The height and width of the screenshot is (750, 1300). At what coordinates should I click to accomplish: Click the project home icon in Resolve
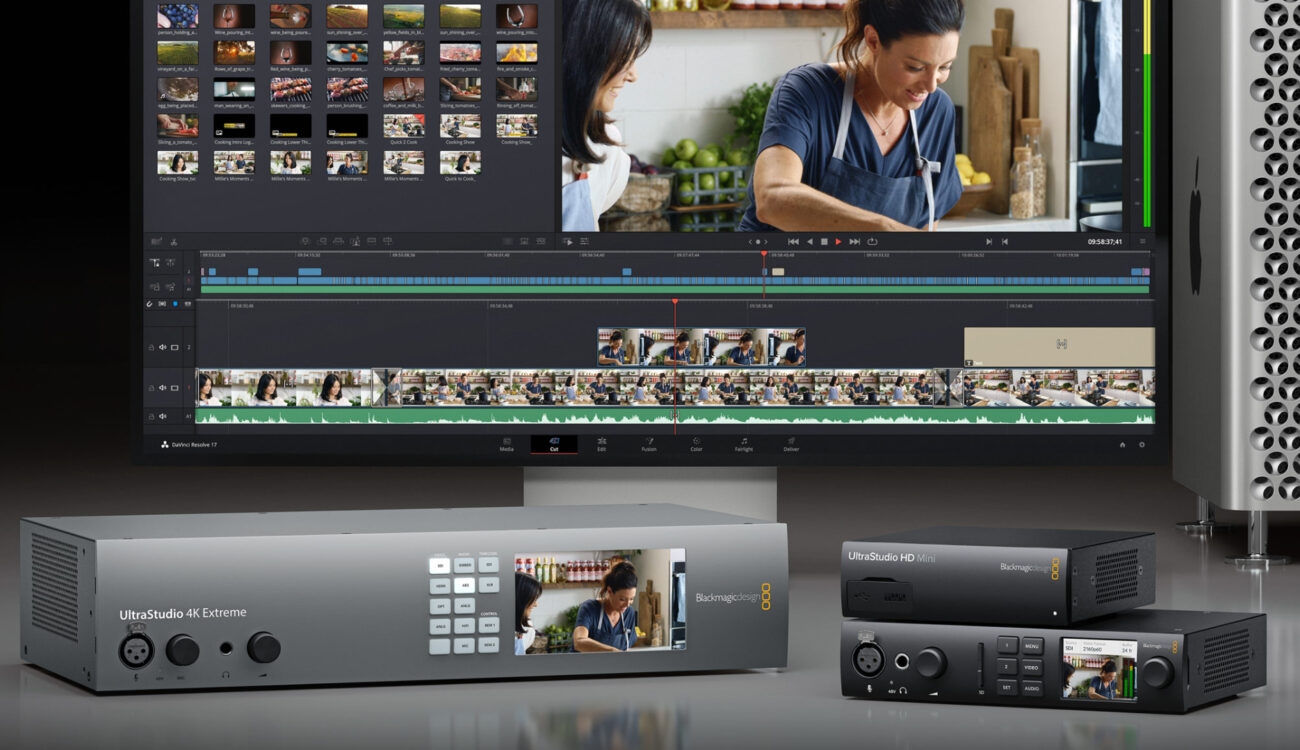1122,444
